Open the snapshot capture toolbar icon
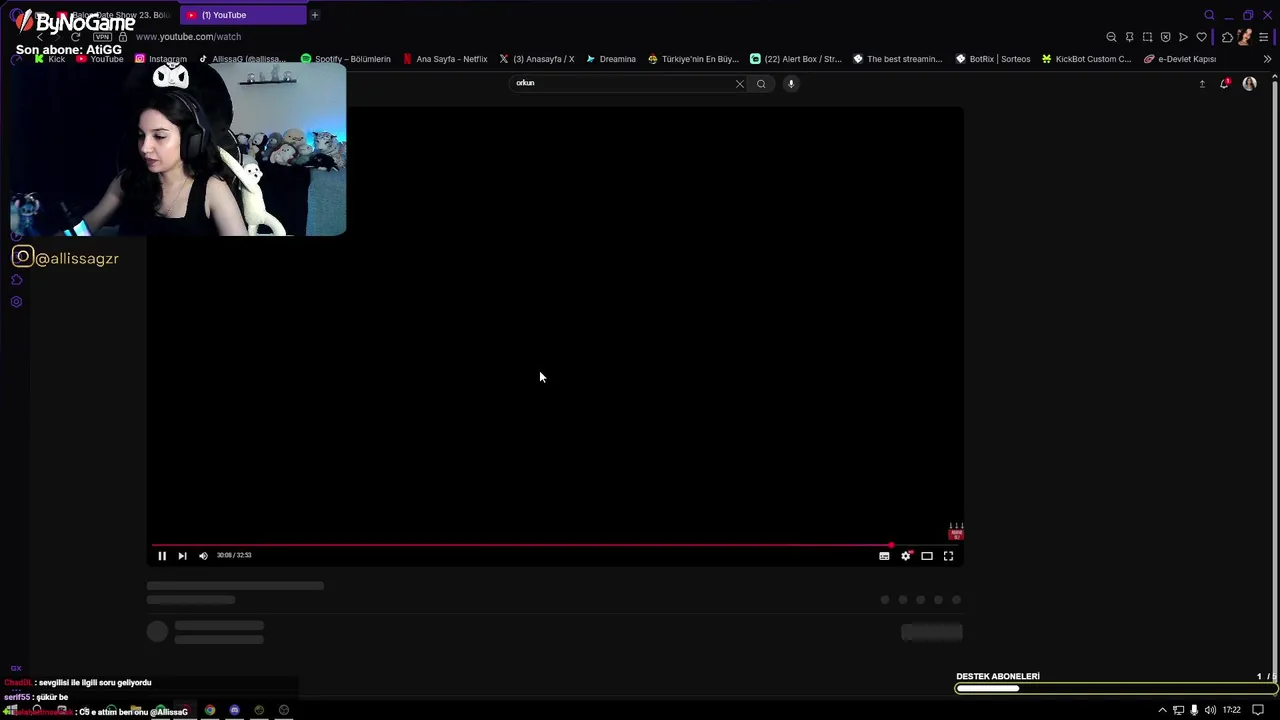Image resolution: width=1280 pixels, height=720 pixels. (x=1147, y=37)
